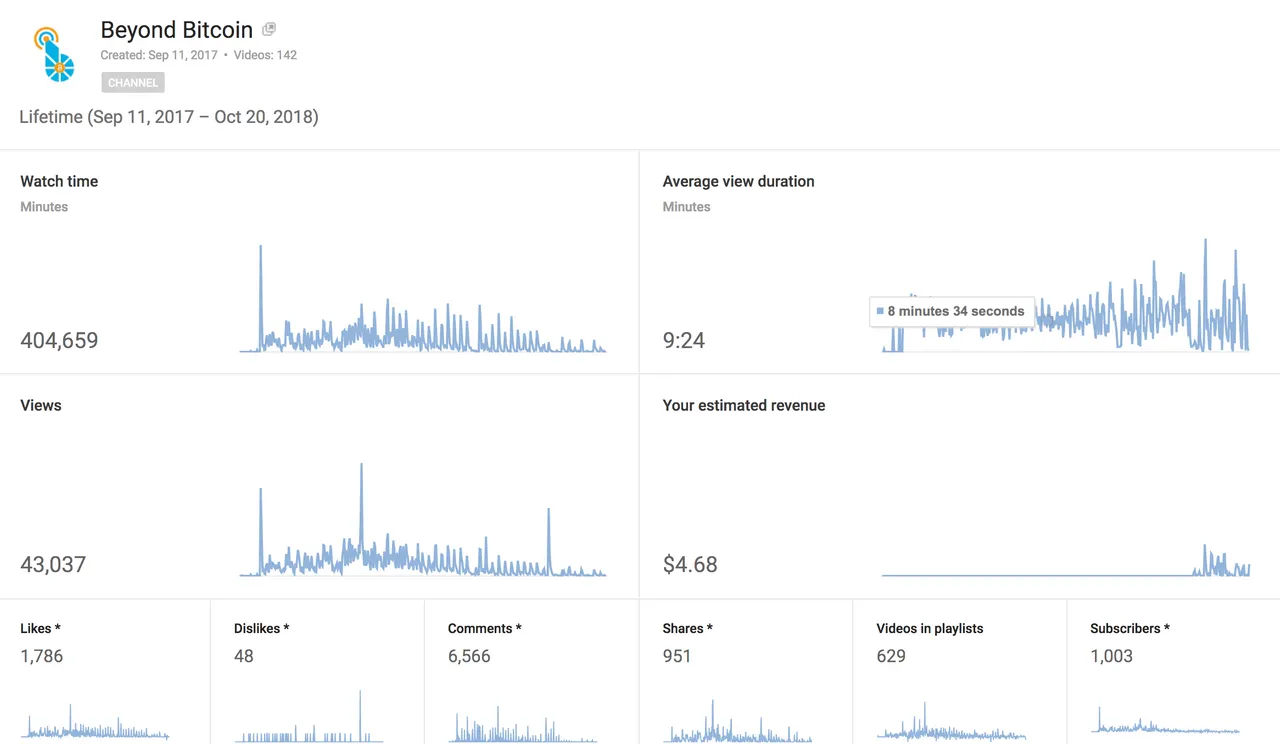Click the Videos: 142 text

point(265,55)
